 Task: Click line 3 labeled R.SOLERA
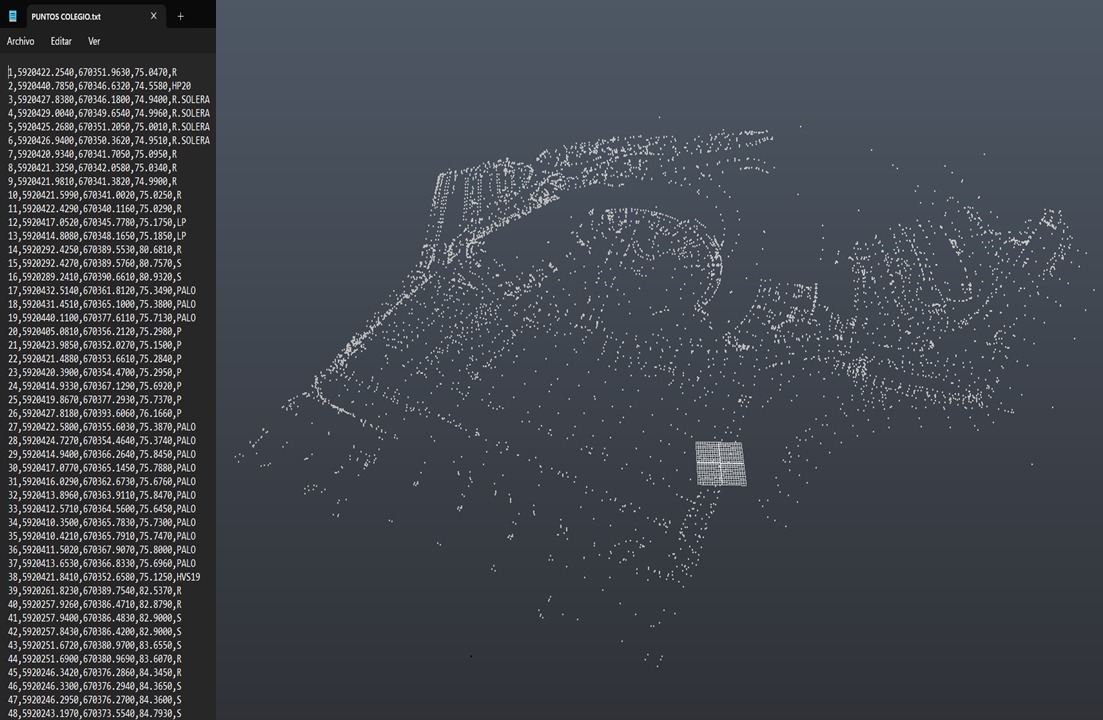point(108,100)
